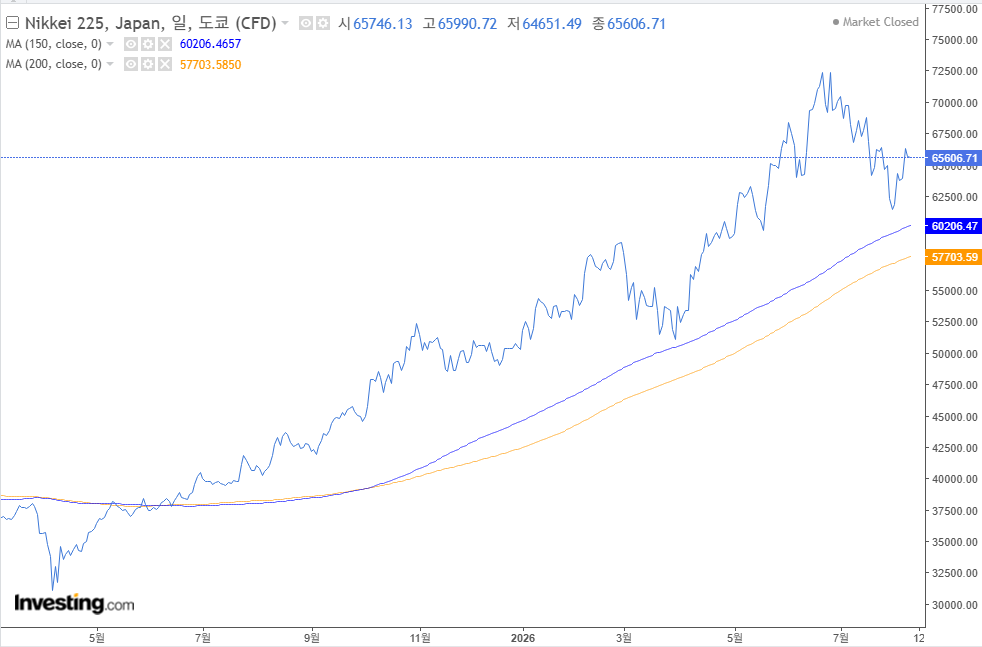Expand the MA (200, close, 0) dropdown arrow
Screen dimensions: 982x647
pos(110,64)
